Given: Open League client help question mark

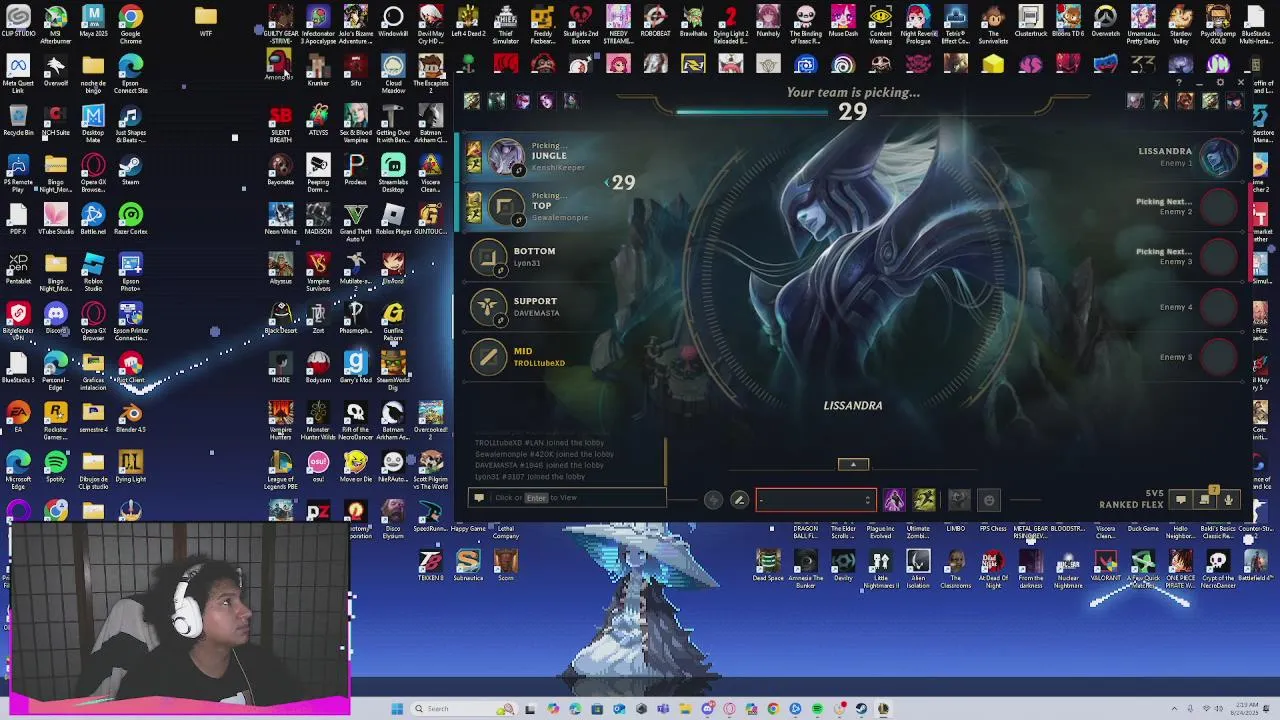Looking at the screenshot, I should [1181, 82].
